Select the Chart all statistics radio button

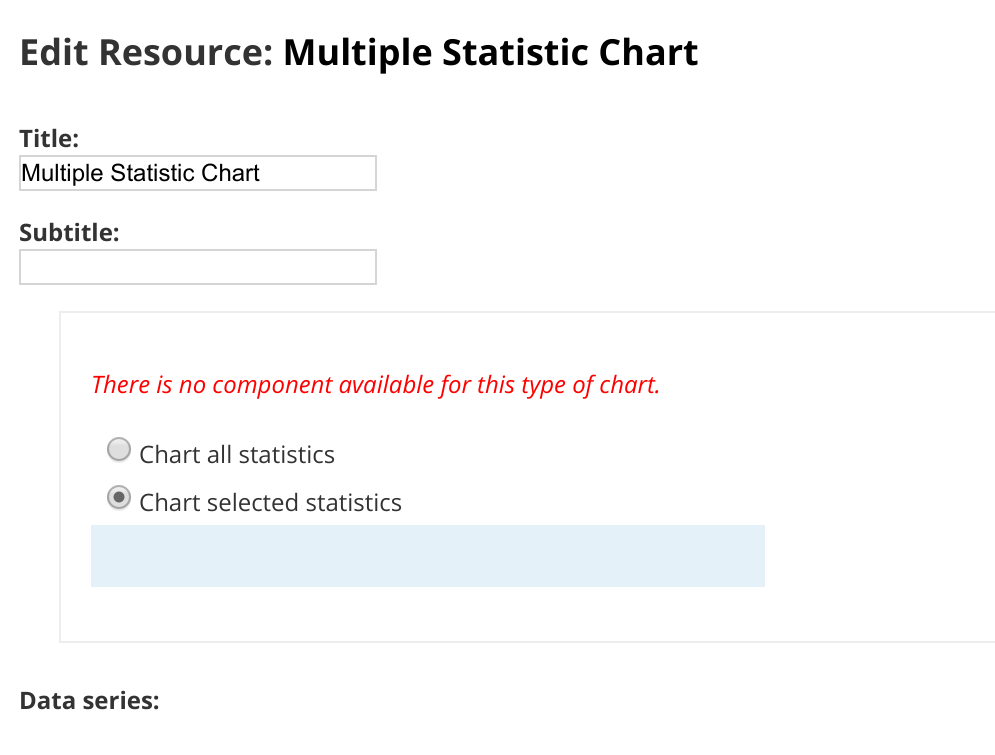(x=119, y=451)
